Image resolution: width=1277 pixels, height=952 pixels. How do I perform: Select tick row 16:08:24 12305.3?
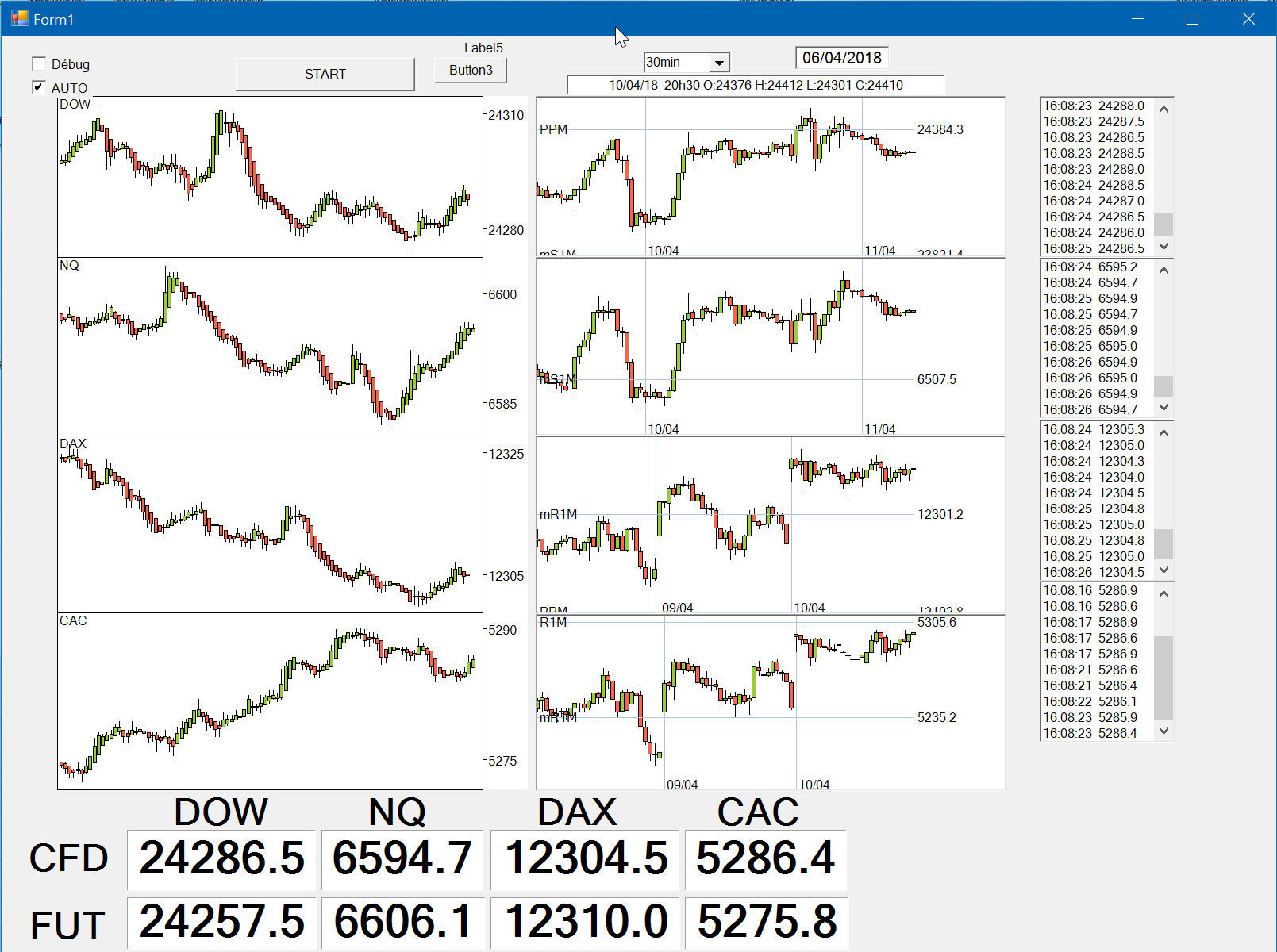[x=1097, y=429]
